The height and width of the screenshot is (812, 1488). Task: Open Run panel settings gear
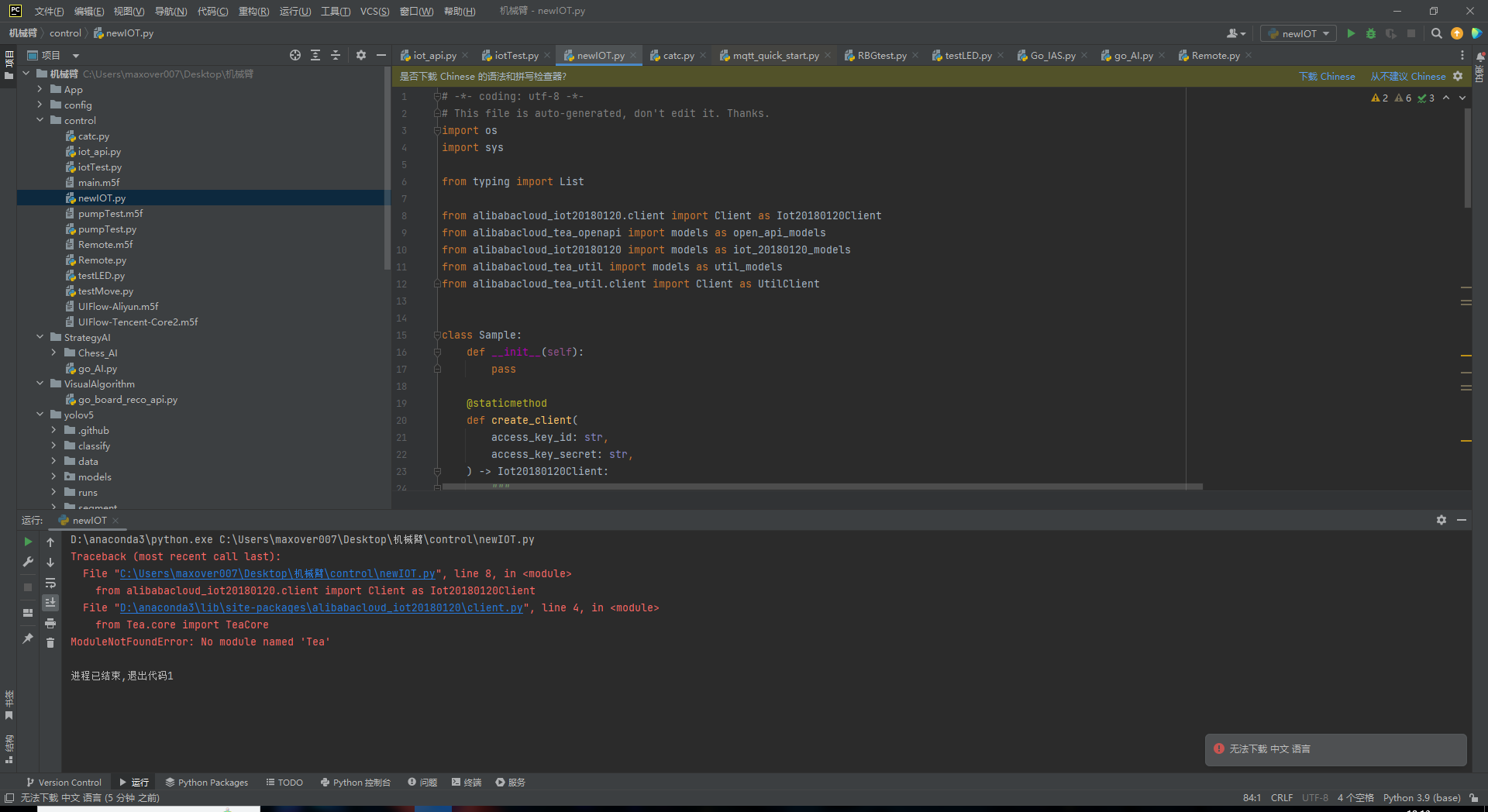1441,520
